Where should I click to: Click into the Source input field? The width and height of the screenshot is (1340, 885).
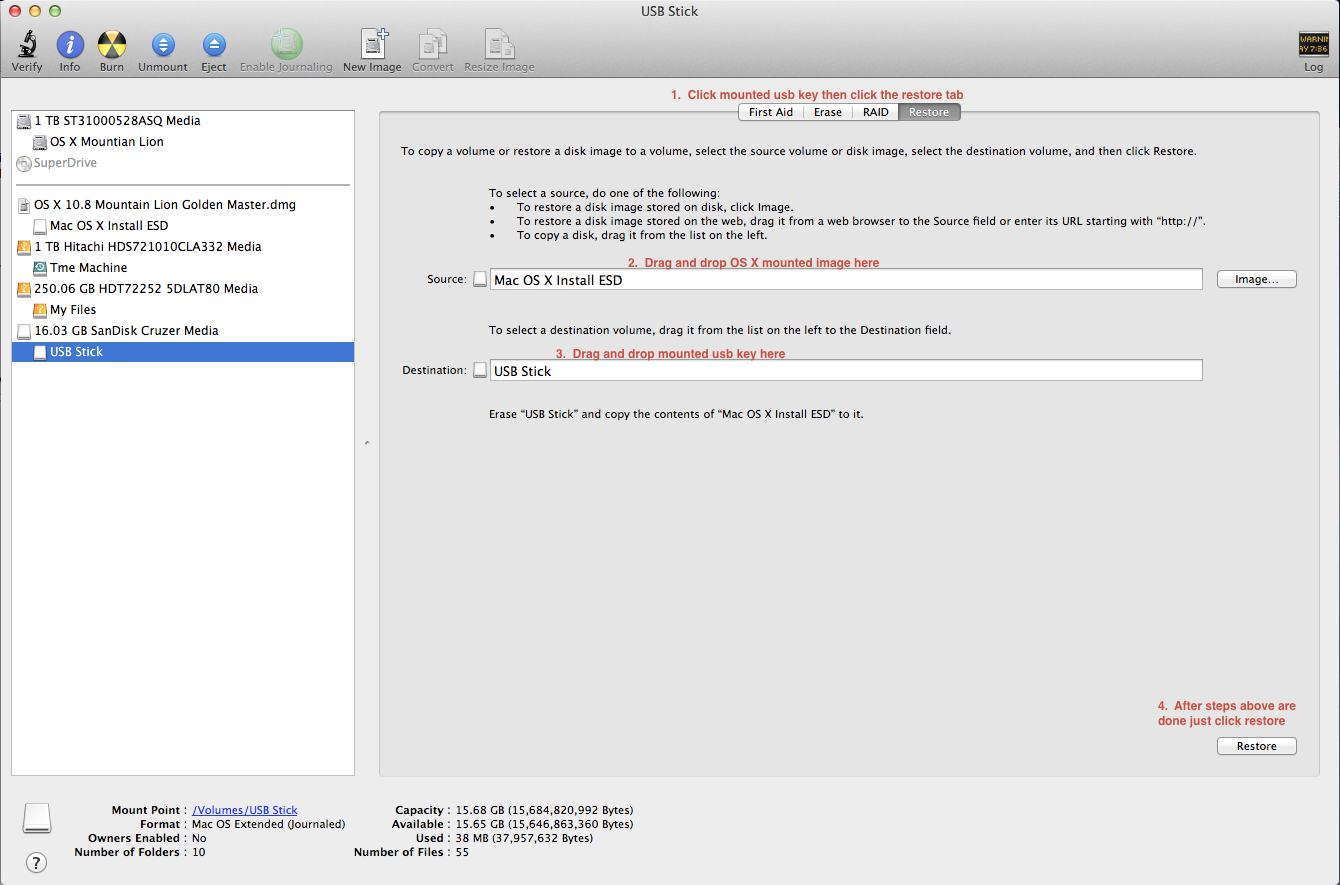tap(846, 280)
